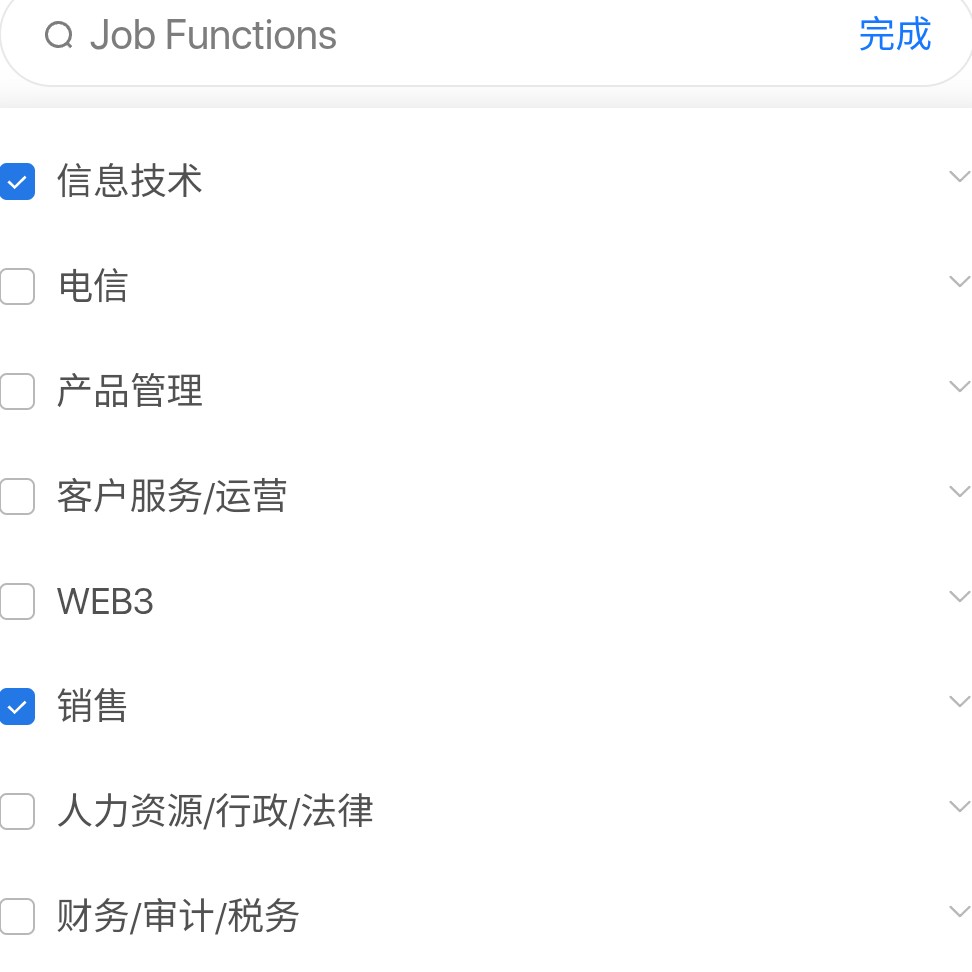Screen dimensions: 972x972
Task: Expand the 电信 category chevron
Action: (x=960, y=281)
